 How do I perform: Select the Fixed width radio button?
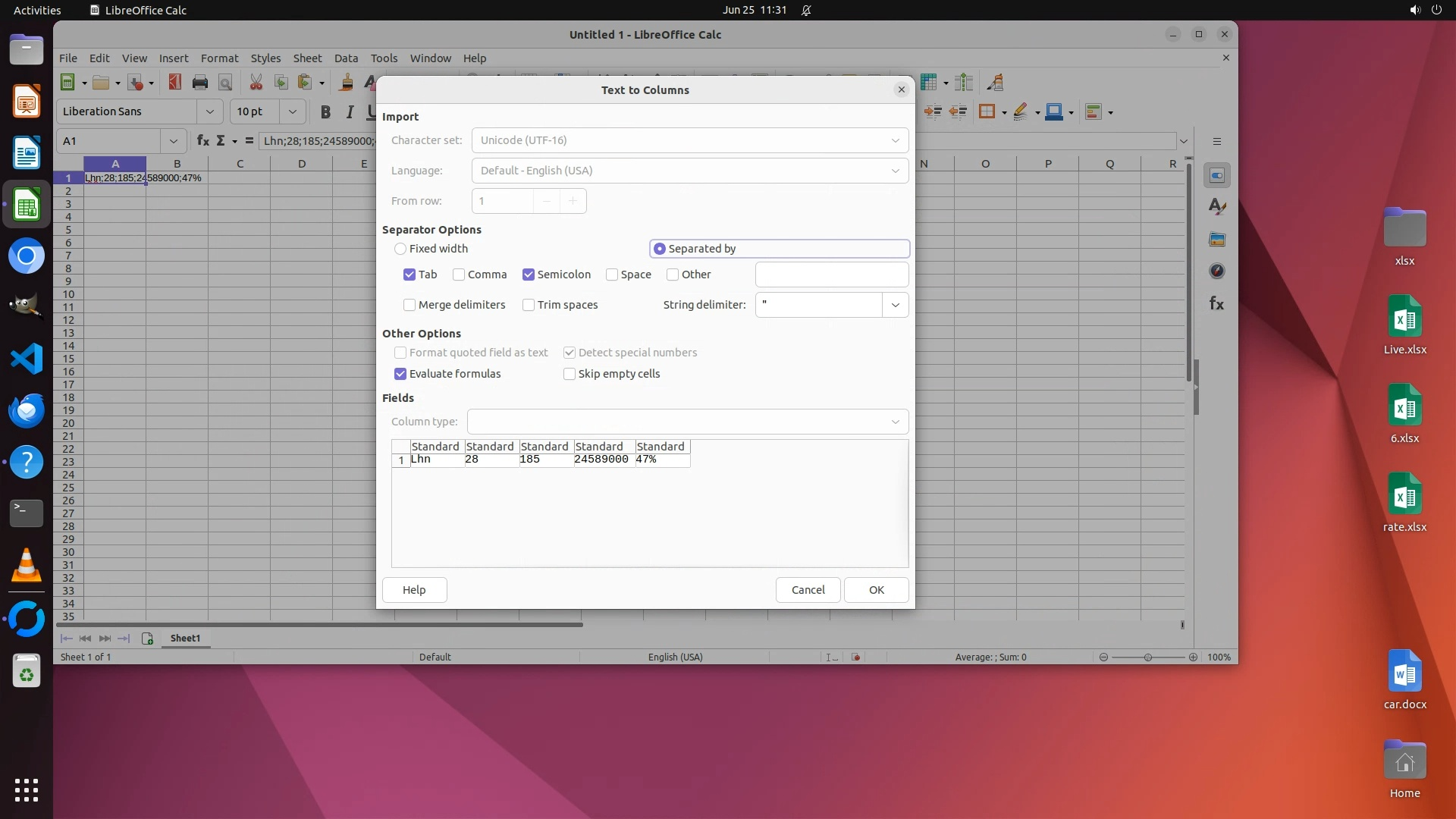pos(400,249)
